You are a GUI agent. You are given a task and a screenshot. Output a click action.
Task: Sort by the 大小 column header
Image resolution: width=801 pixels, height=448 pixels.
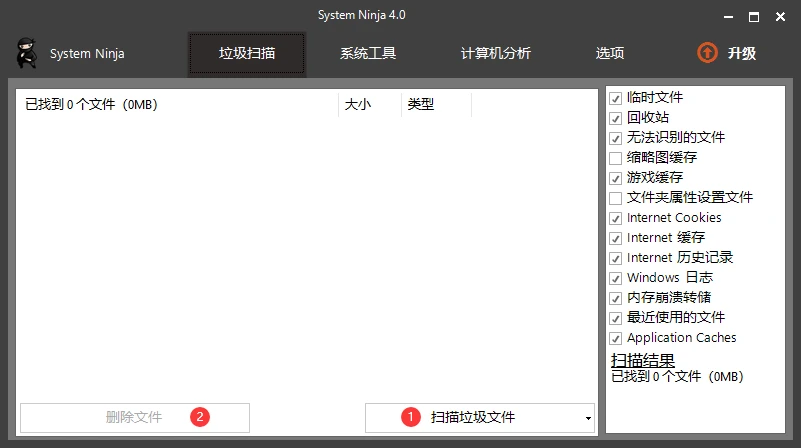[x=369, y=104]
